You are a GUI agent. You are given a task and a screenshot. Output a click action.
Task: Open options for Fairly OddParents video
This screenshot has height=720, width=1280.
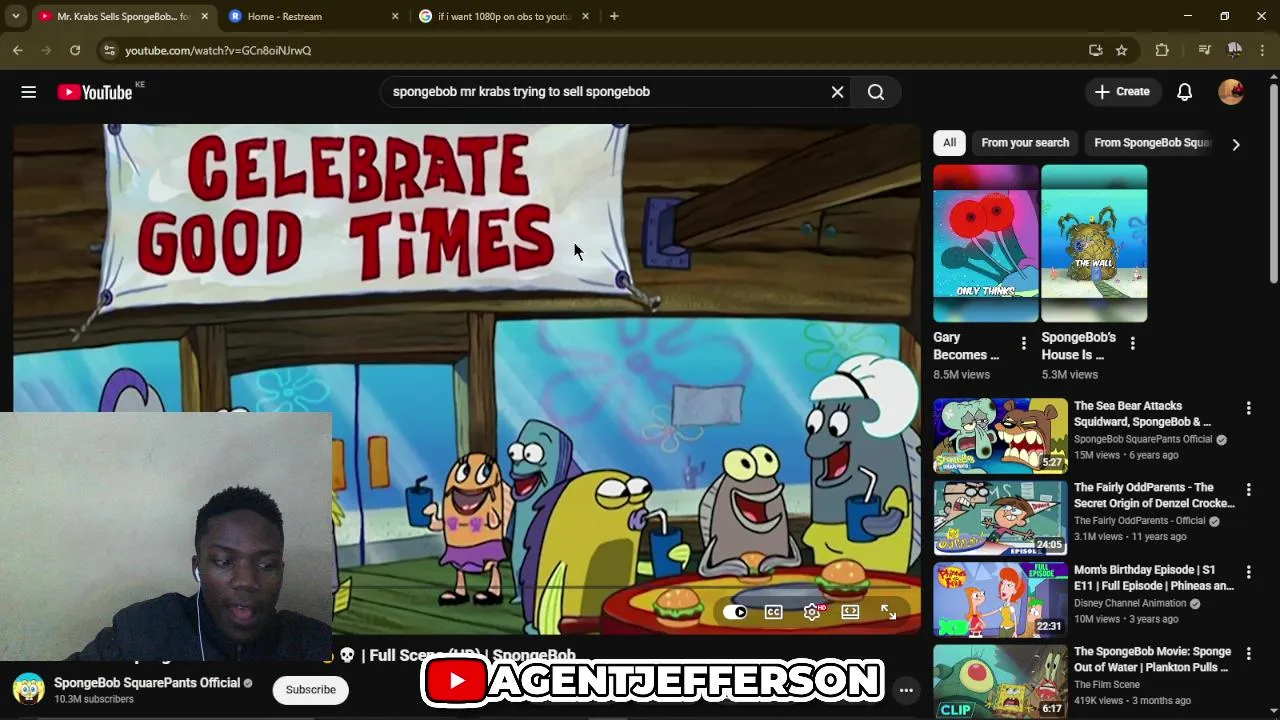pyautogui.click(x=1248, y=490)
